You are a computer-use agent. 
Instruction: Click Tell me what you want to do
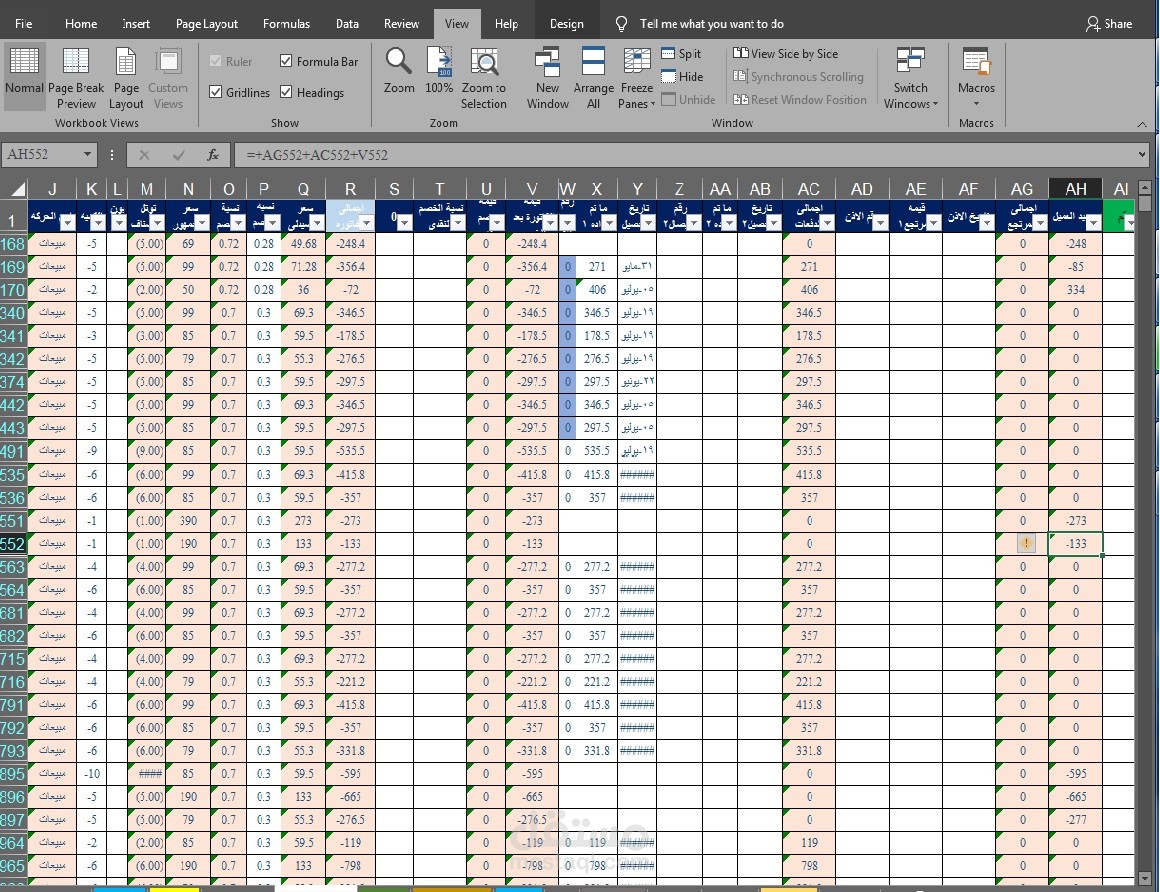coord(711,24)
